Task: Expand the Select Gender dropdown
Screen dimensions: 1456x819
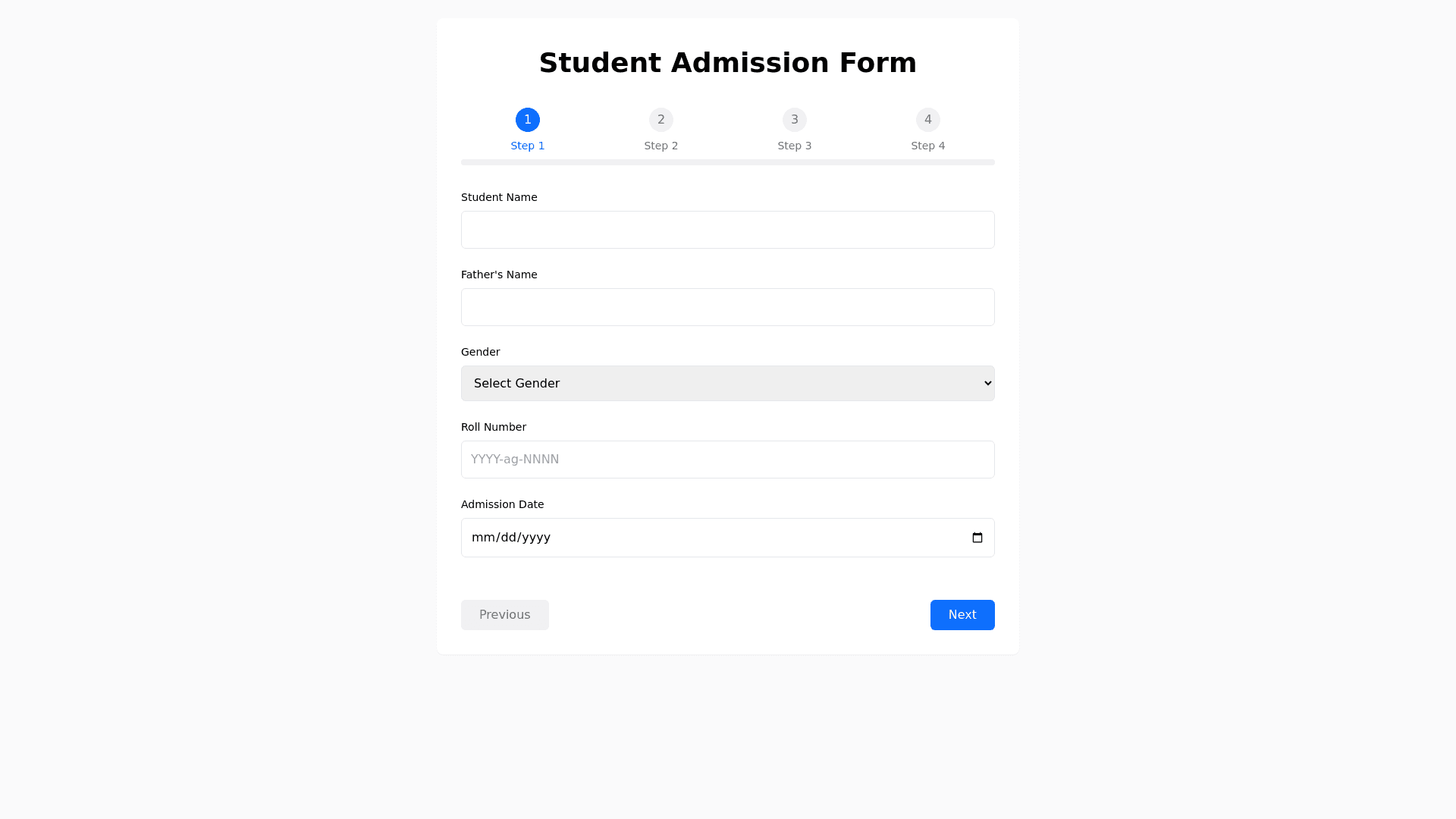Action: (728, 384)
